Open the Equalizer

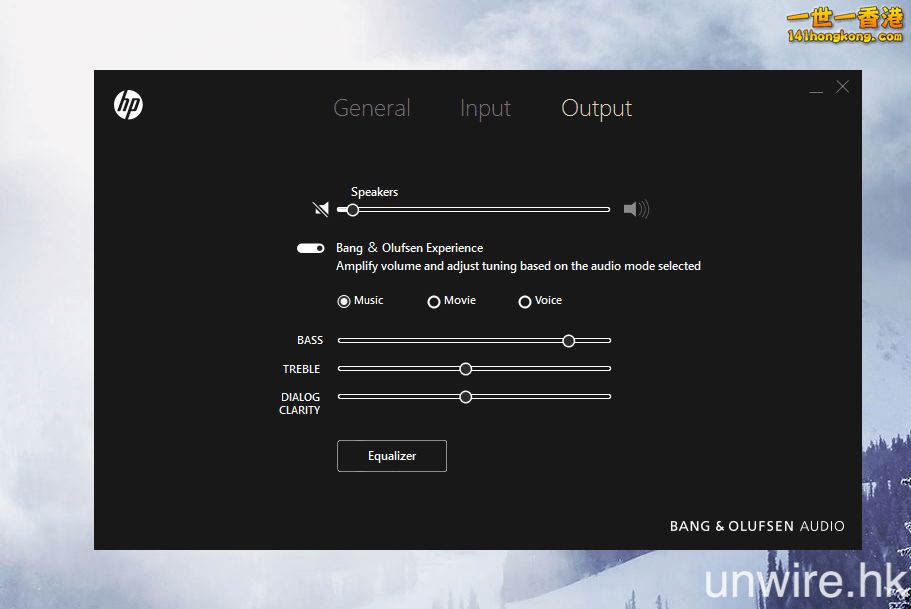[392, 456]
